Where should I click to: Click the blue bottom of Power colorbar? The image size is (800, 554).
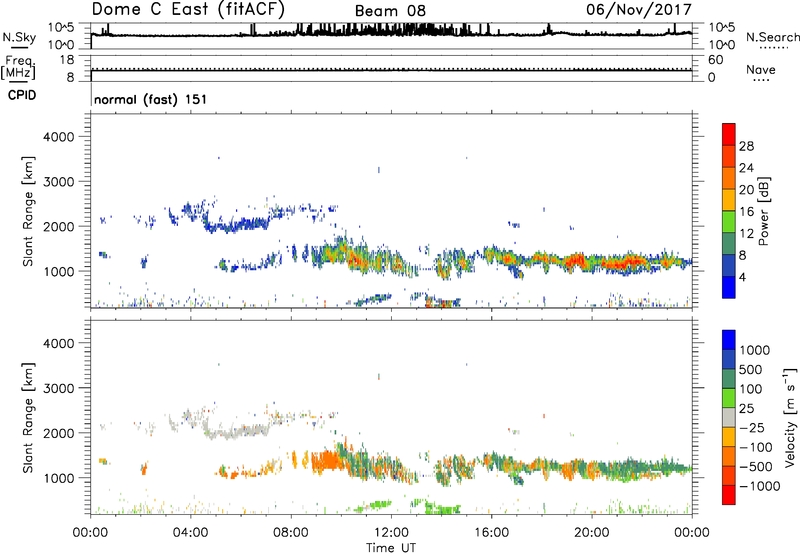coord(729,287)
